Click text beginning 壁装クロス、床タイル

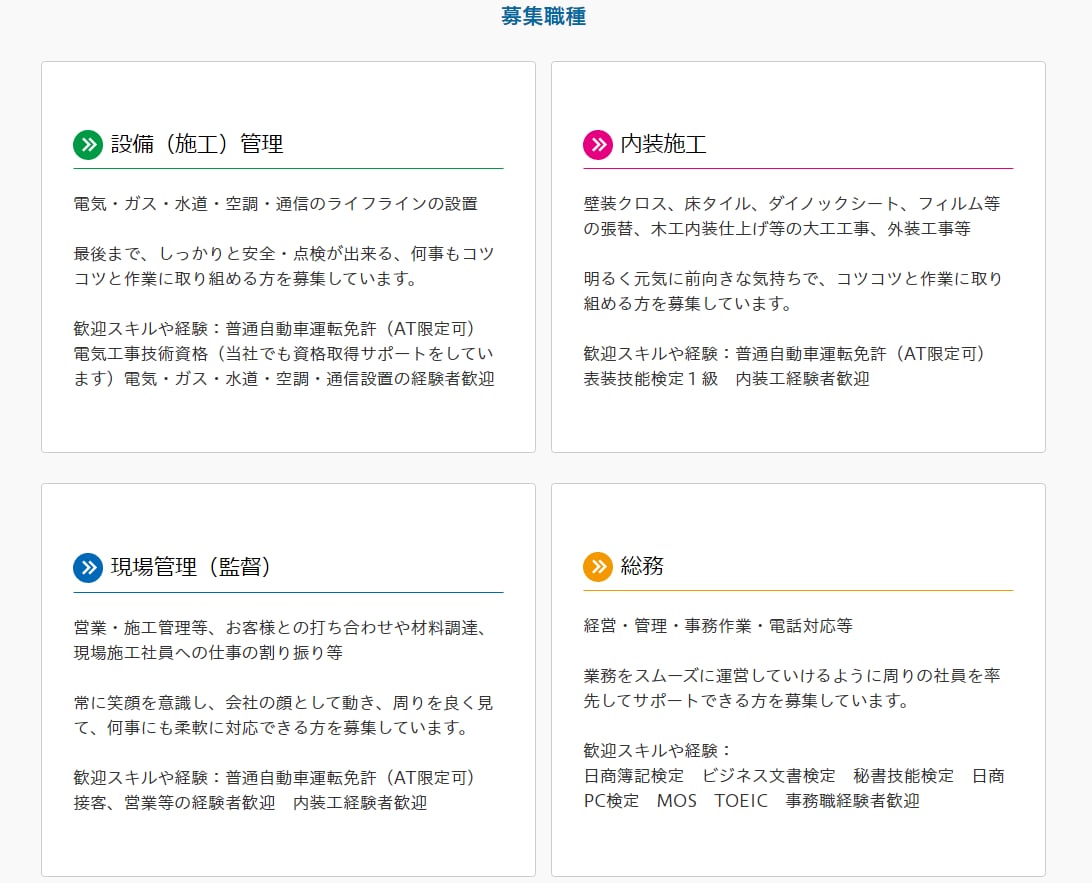(x=792, y=217)
